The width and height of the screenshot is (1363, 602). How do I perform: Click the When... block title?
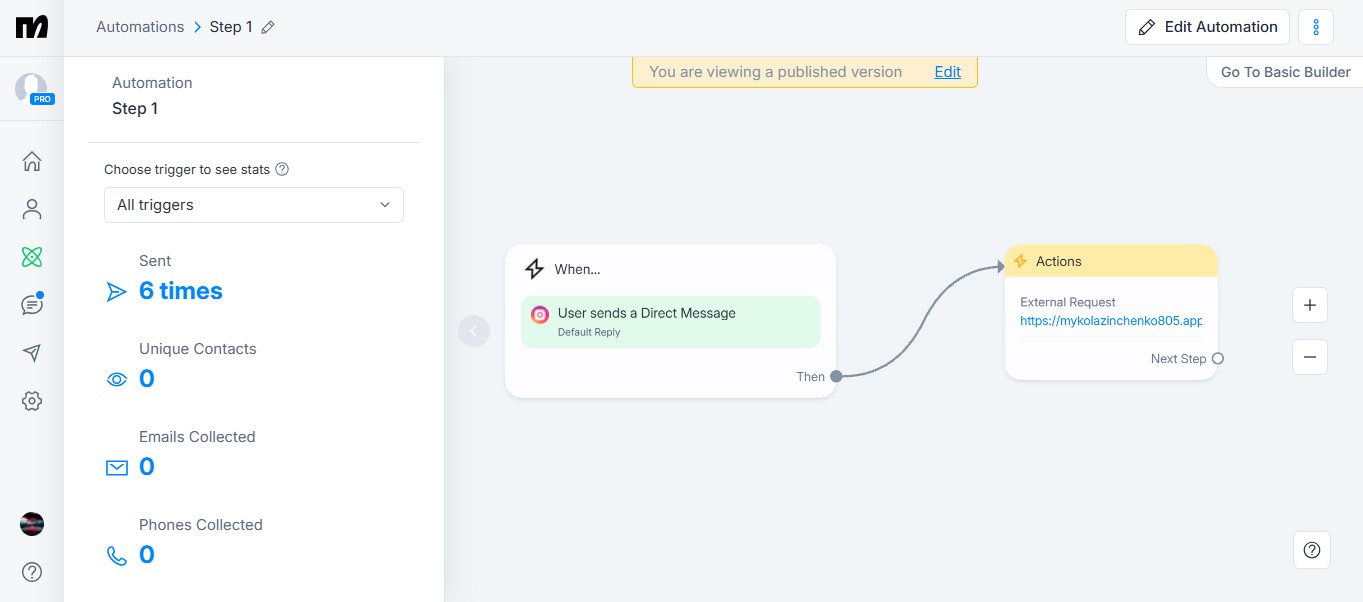tap(577, 269)
